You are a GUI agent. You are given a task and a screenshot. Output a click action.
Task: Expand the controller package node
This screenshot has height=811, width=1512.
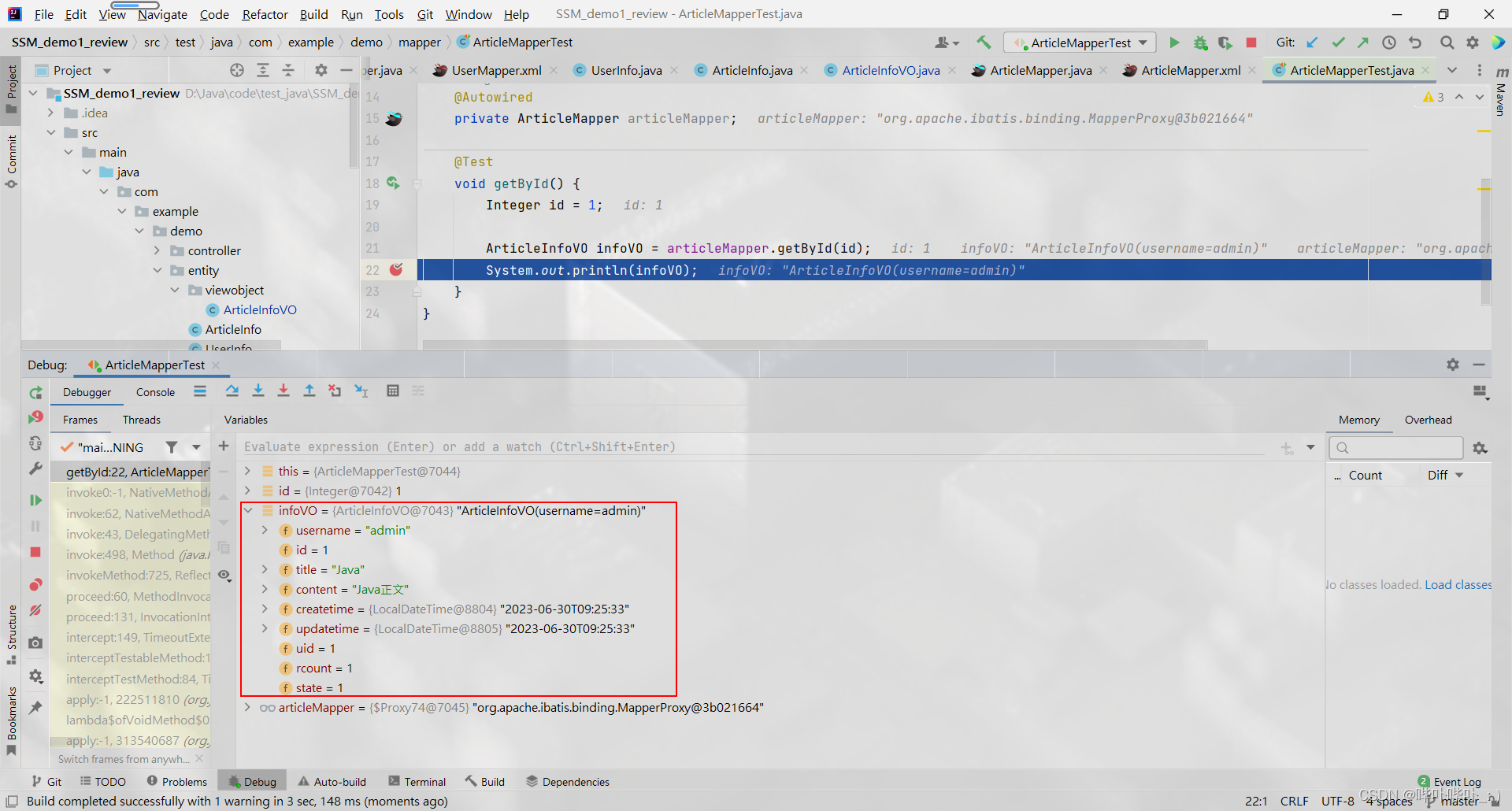click(157, 250)
